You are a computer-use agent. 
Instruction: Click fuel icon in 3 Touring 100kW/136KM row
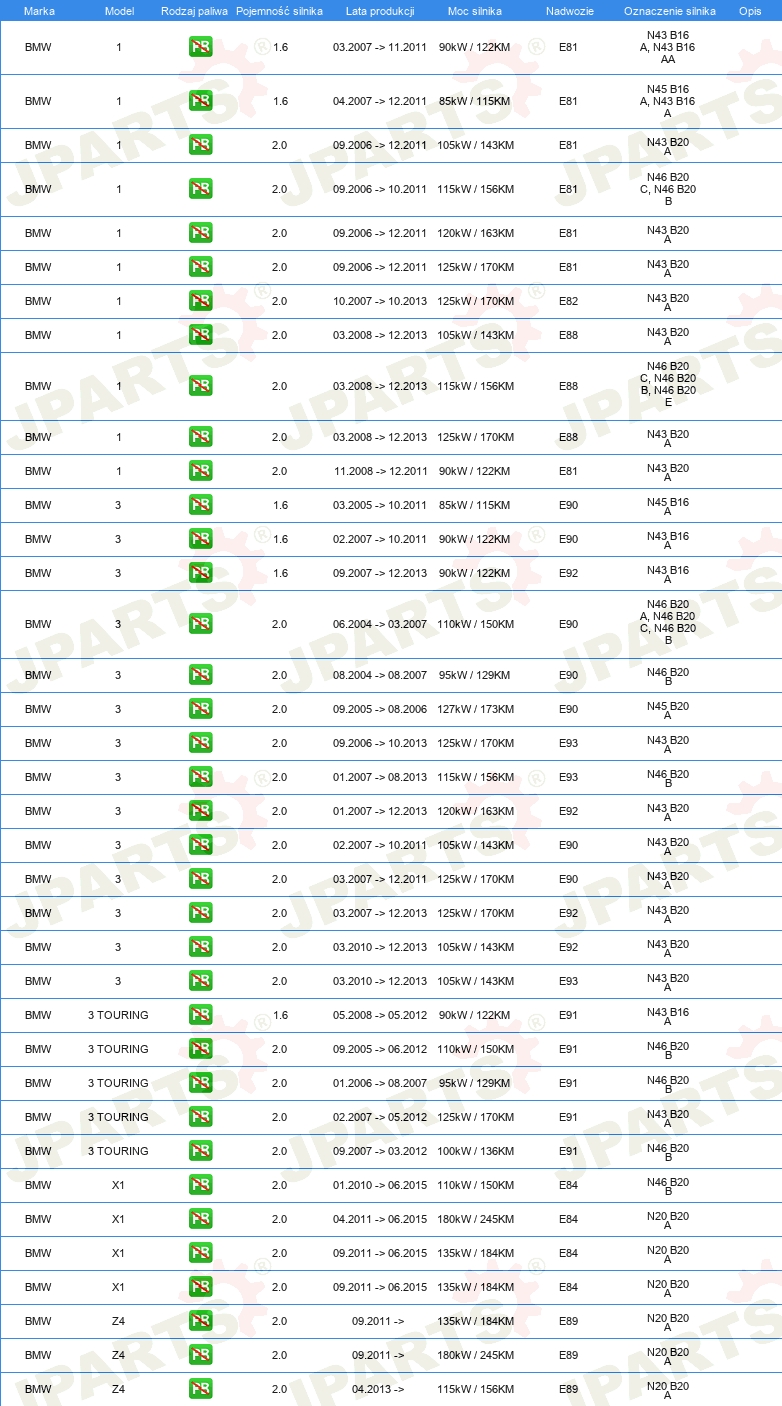tap(200, 1151)
